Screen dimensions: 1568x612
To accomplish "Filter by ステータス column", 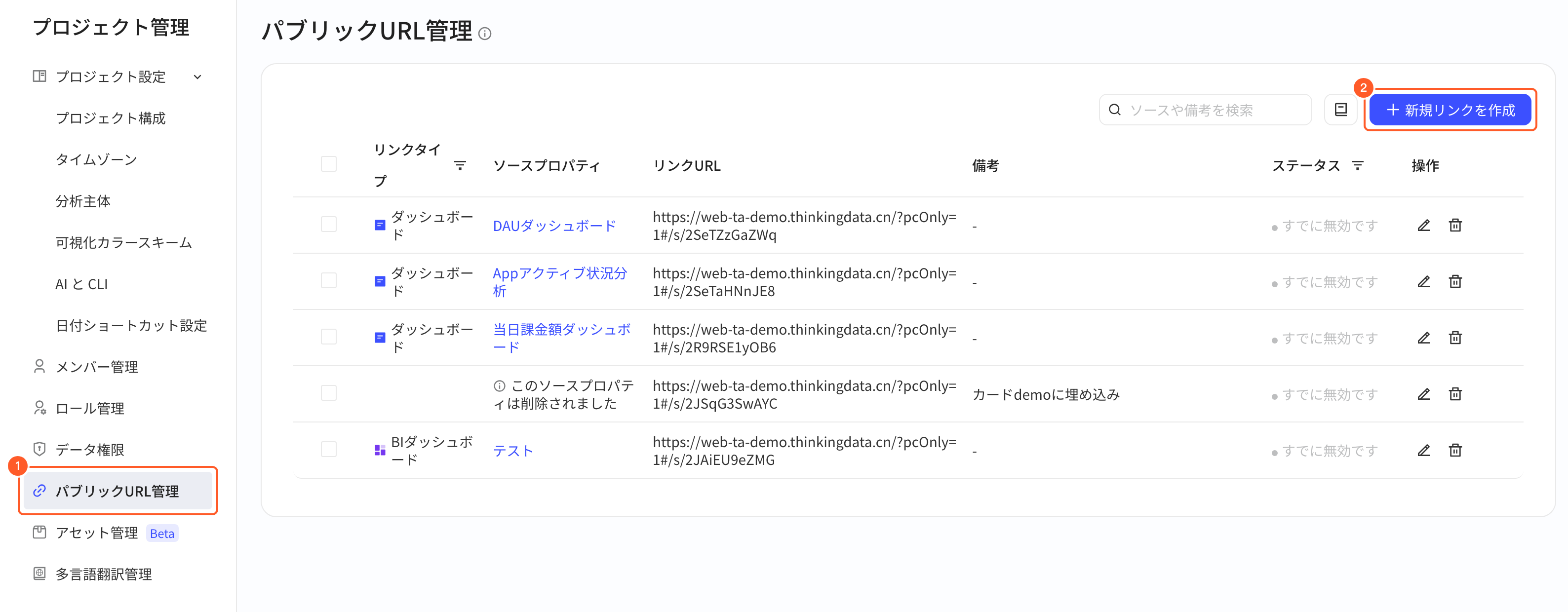I will tap(1357, 165).
